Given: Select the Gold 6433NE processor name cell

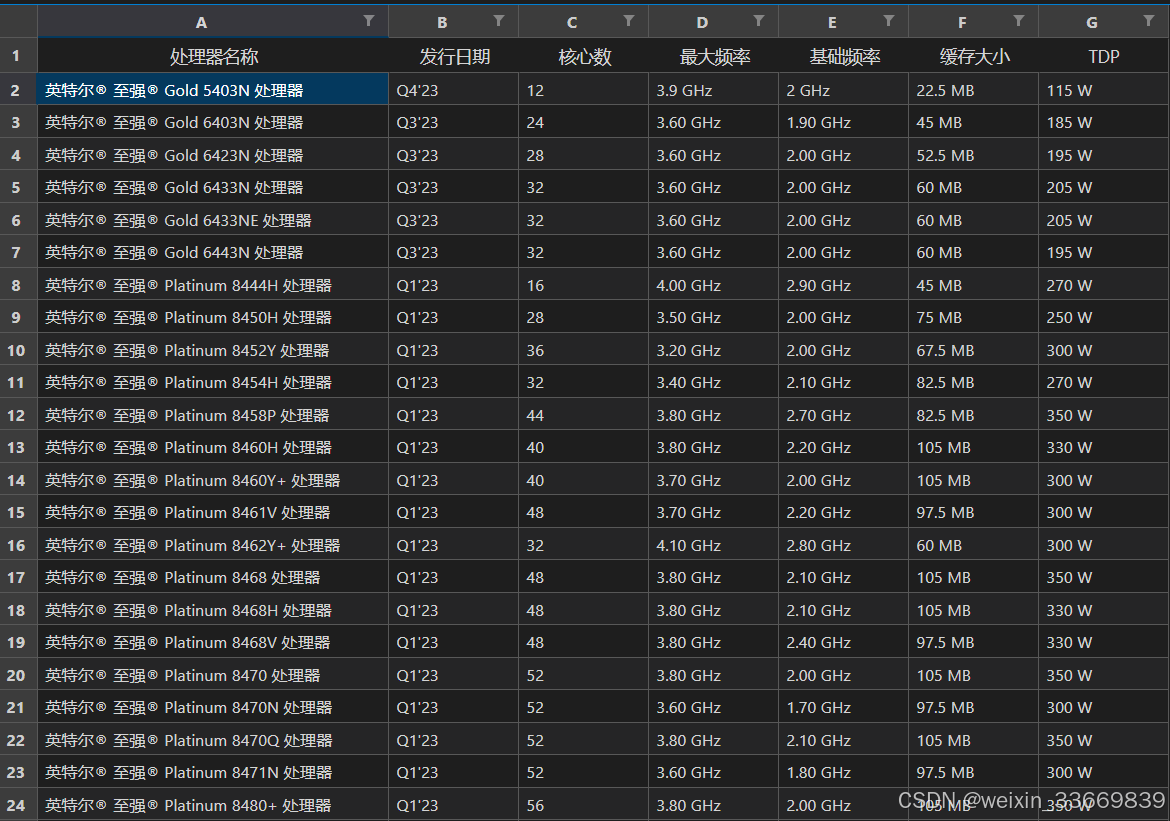Looking at the screenshot, I should (213, 220).
